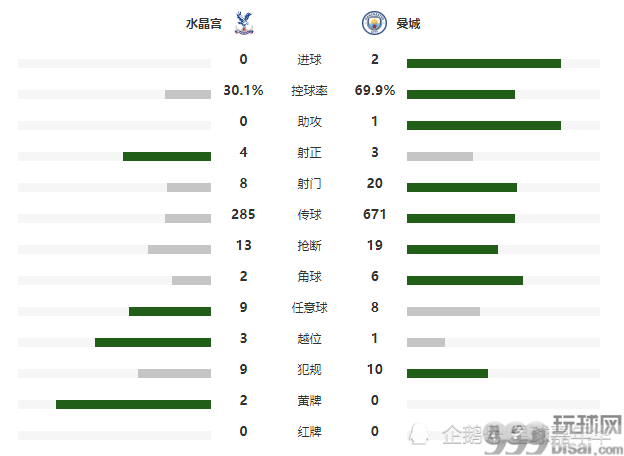
Task: Open the 曼城 team name link
Action: (408, 23)
